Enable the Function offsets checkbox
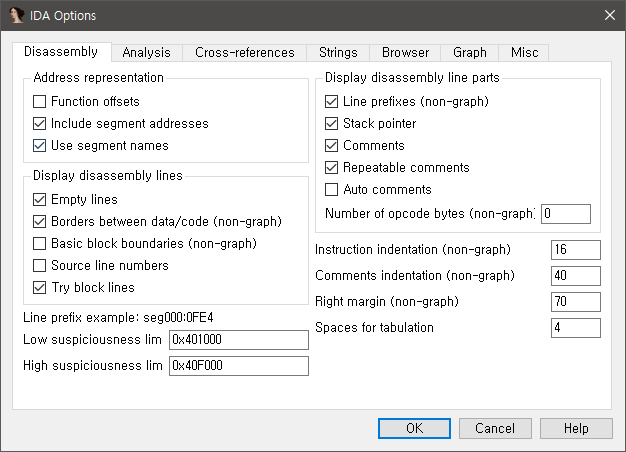 coord(39,102)
